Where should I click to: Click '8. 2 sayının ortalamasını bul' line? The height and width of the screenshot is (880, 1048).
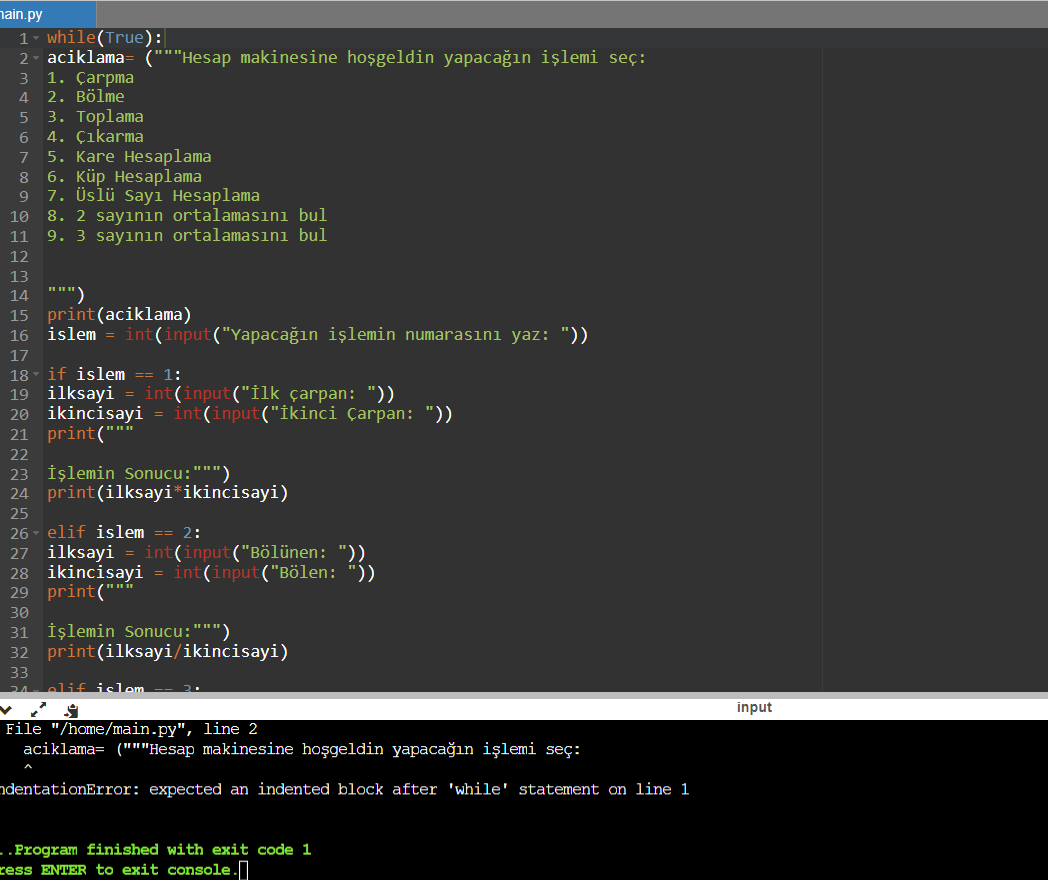[187, 216]
